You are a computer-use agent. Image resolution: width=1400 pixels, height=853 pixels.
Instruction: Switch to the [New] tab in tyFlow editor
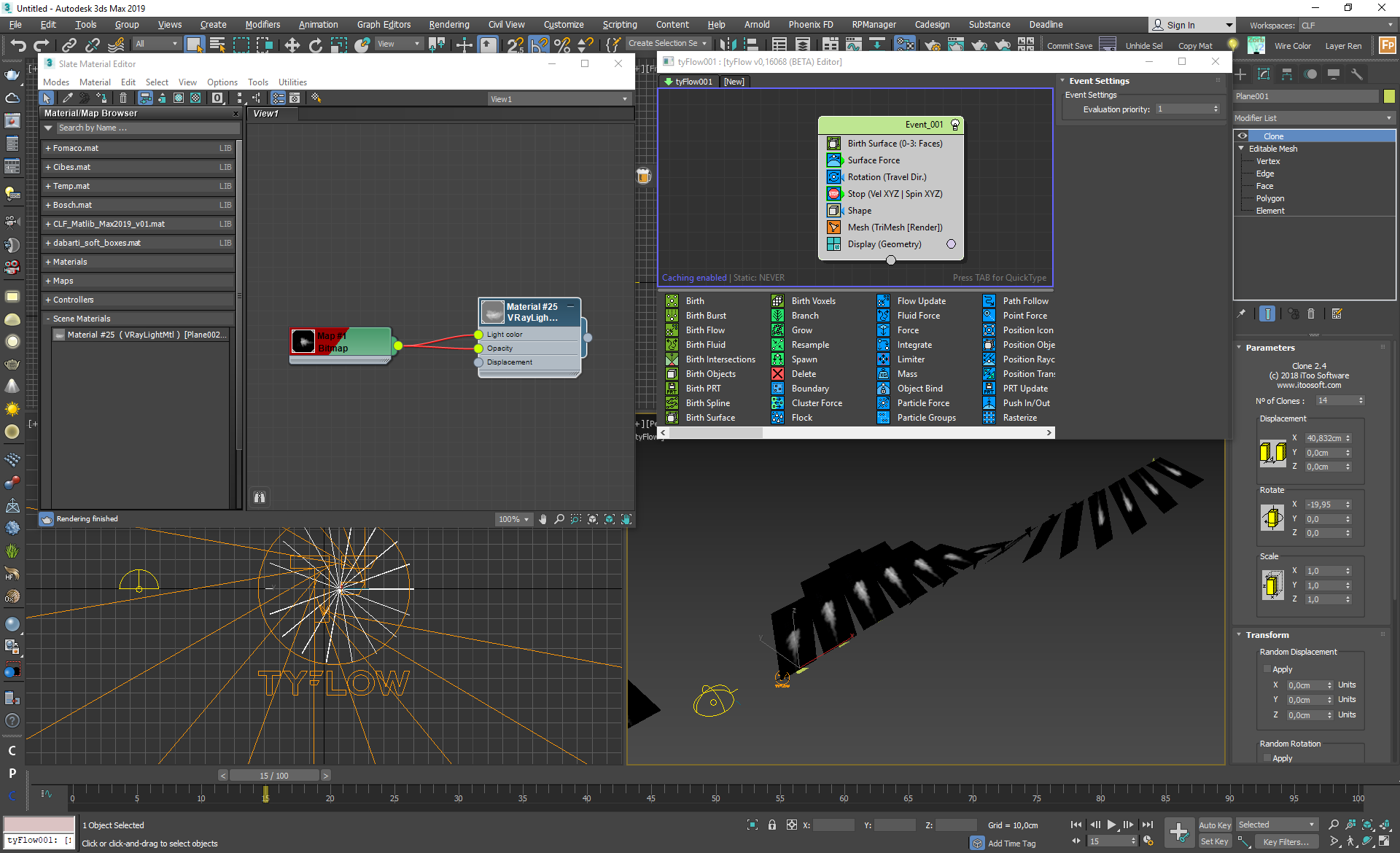click(x=734, y=82)
